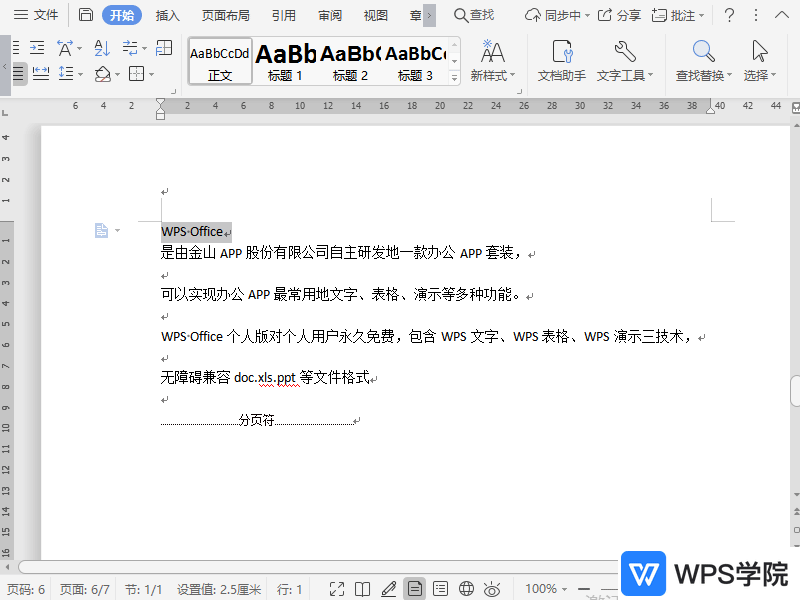The width and height of the screenshot is (800, 600).
Task: Enable eye protection mode in status bar
Action: coord(491,588)
